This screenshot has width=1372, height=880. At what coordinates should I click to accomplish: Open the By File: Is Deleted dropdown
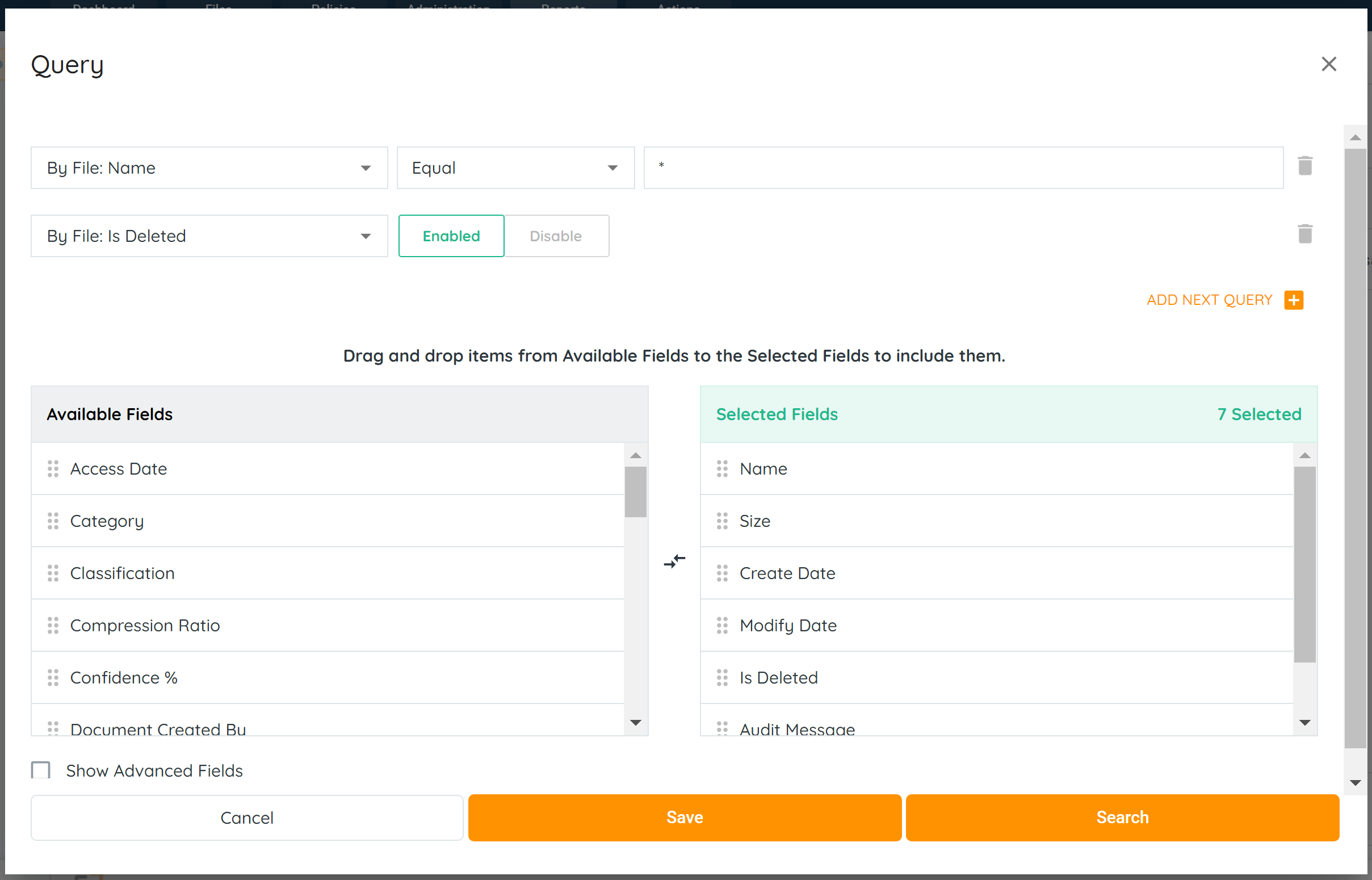[x=209, y=236]
